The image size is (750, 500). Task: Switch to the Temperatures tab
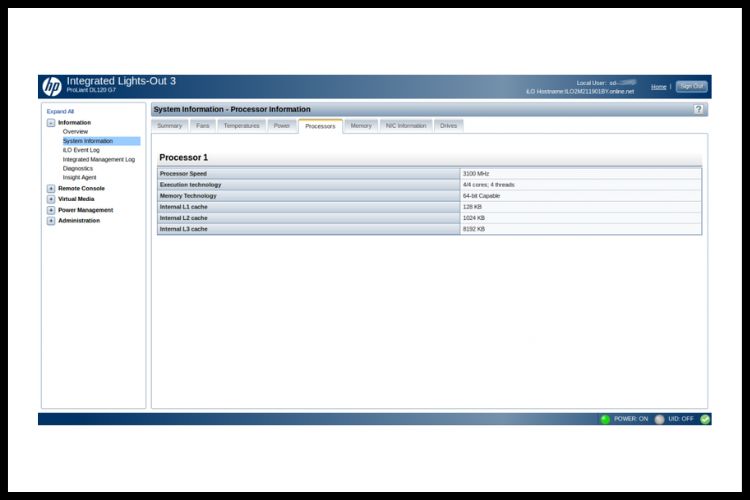(242, 126)
